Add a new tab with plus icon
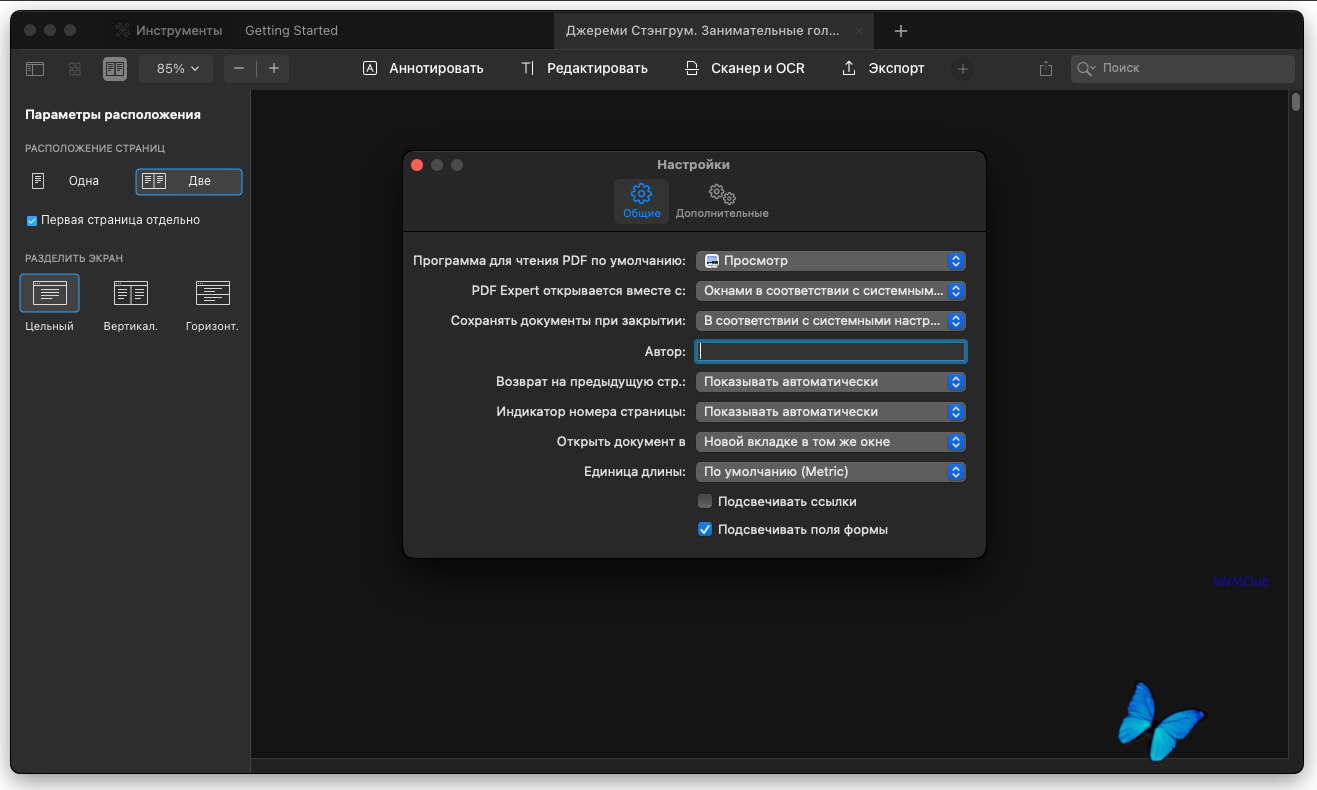Screen dimensions: 1317x790 pos(901,31)
